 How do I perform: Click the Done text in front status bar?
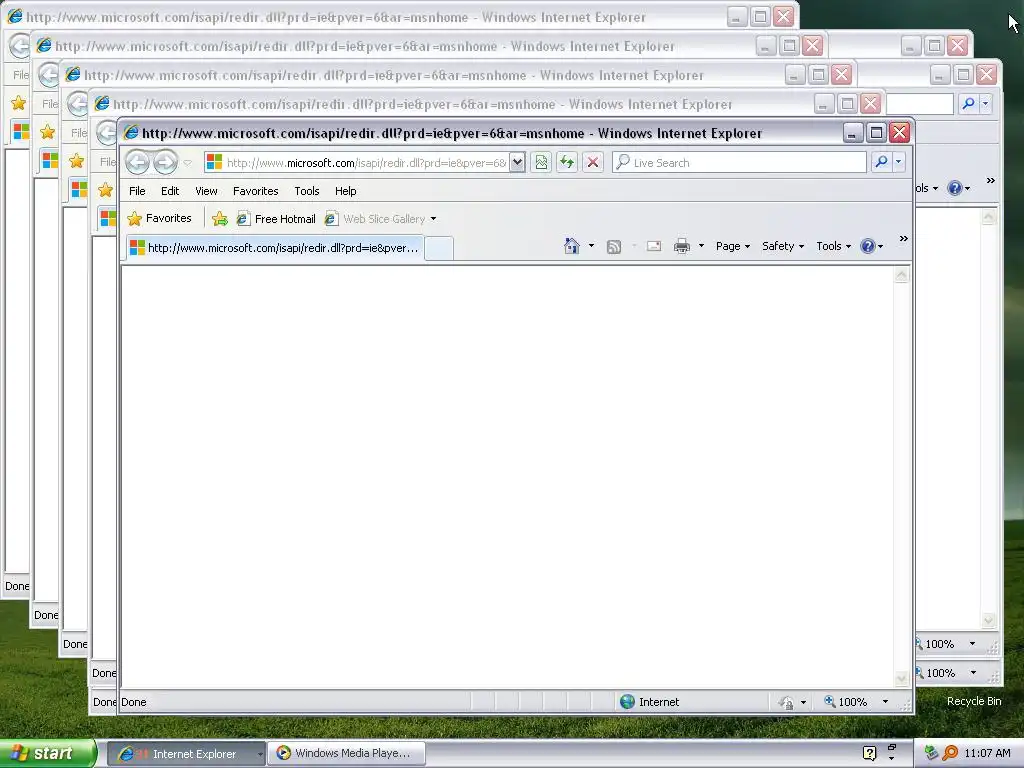pos(133,702)
